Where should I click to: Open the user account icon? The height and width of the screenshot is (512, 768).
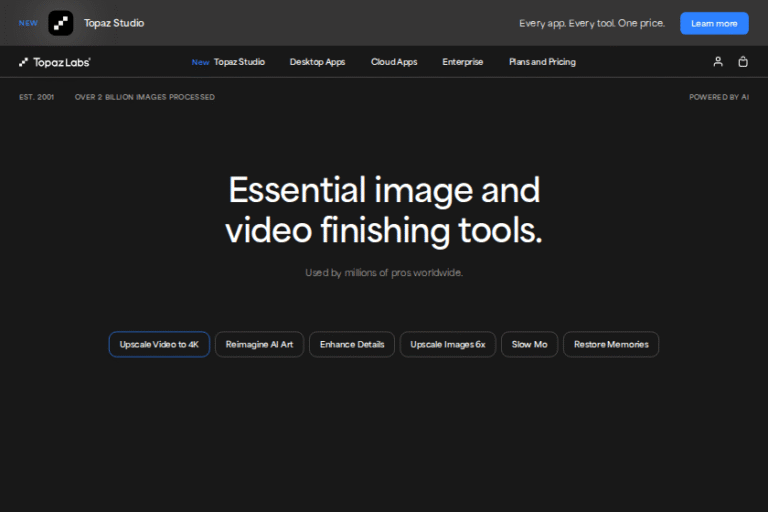click(x=717, y=62)
